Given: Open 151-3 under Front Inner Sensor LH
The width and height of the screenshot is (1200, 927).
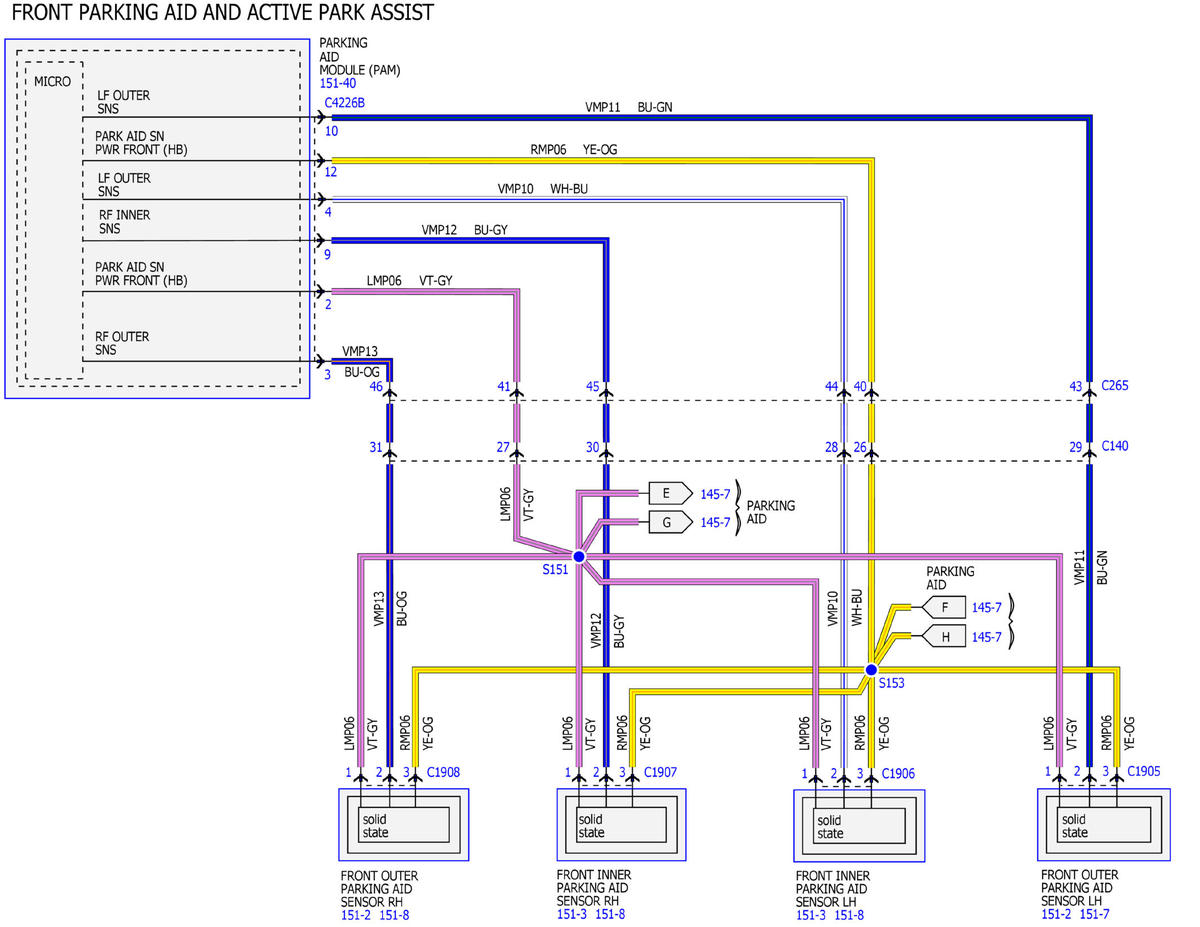Looking at the screenshot, I should click(811, 915).
